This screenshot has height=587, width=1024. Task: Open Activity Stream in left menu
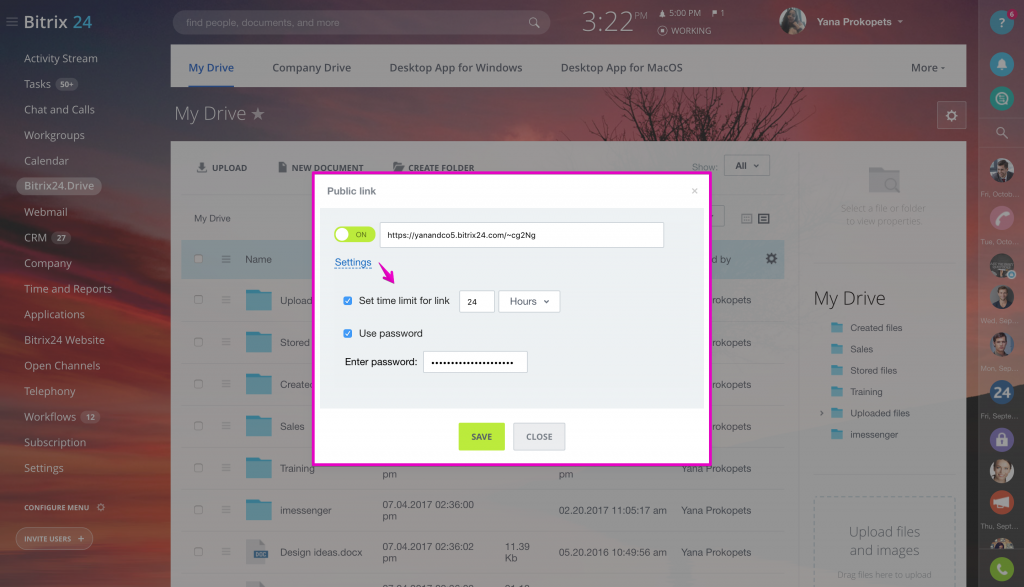coord(61,59)
